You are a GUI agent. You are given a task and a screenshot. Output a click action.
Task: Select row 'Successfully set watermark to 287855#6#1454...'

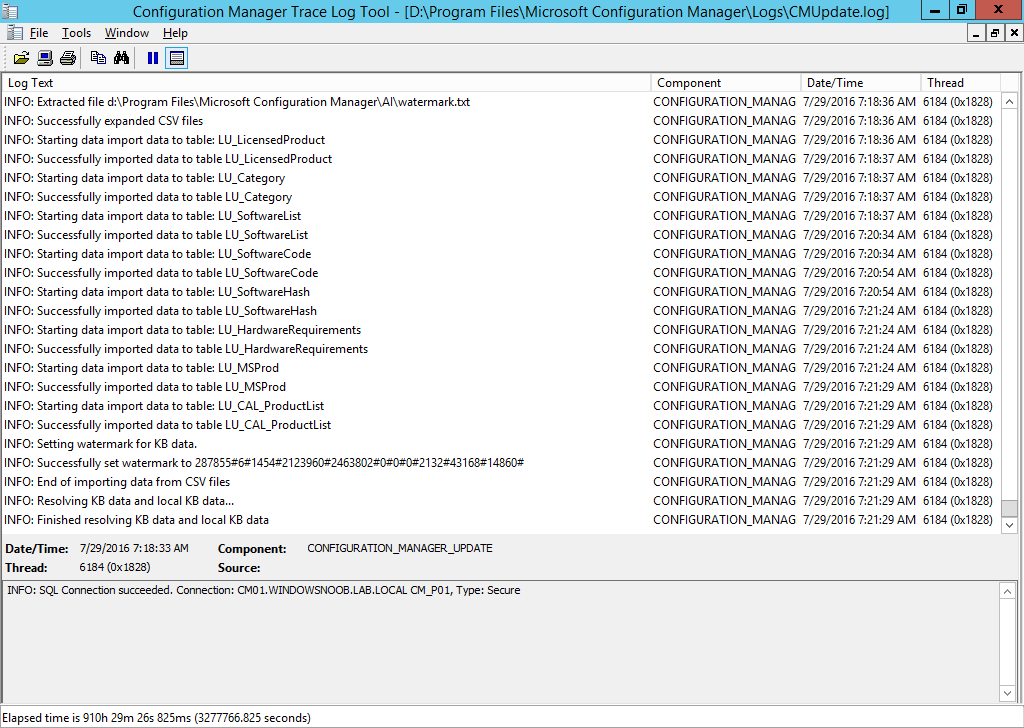(x=500, y=462)
